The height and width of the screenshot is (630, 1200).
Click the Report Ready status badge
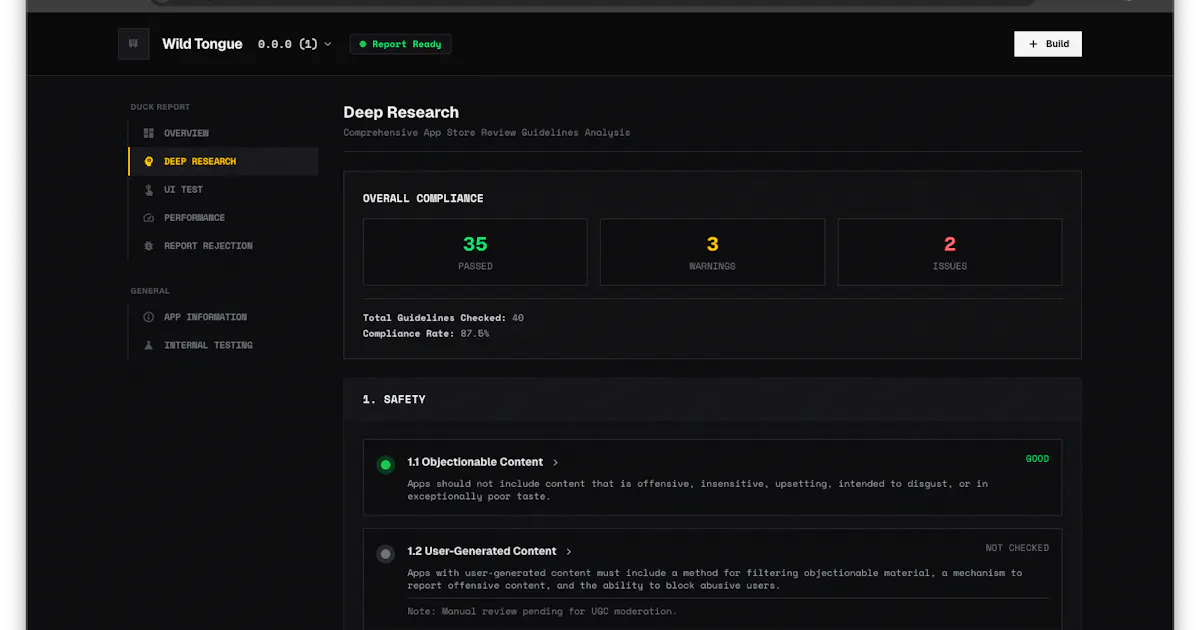point(400,44)
